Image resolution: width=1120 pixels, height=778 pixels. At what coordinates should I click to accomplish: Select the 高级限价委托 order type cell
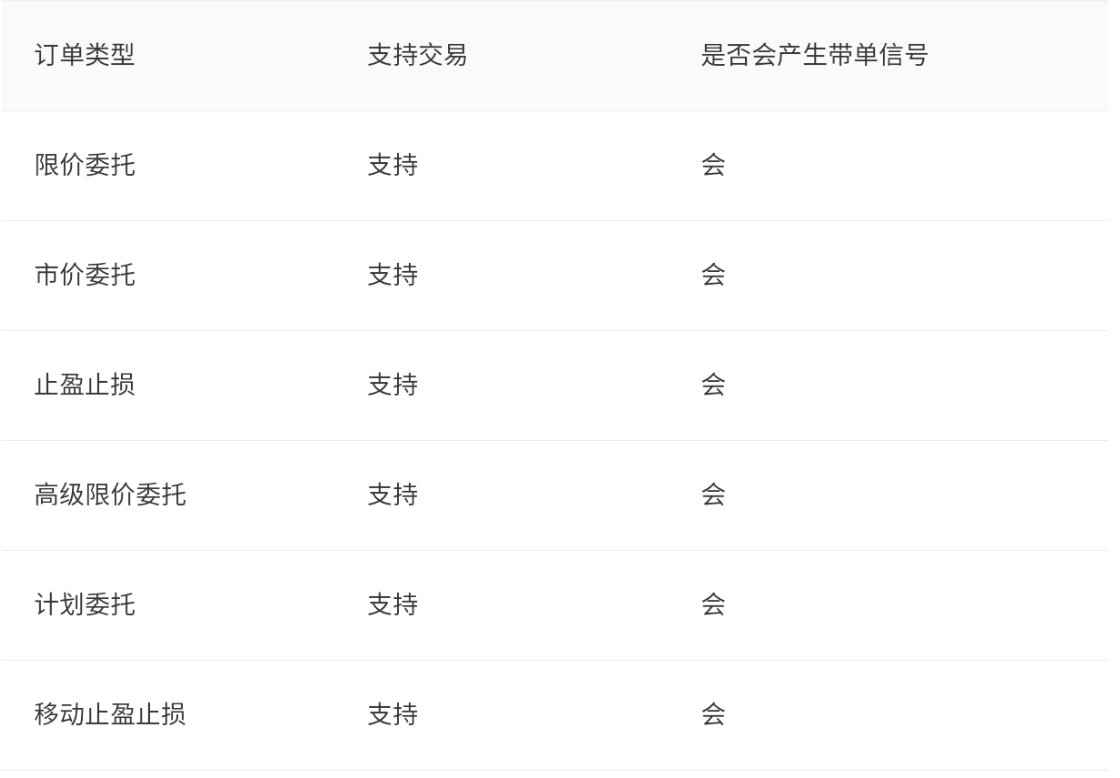[x=110, y=496]
